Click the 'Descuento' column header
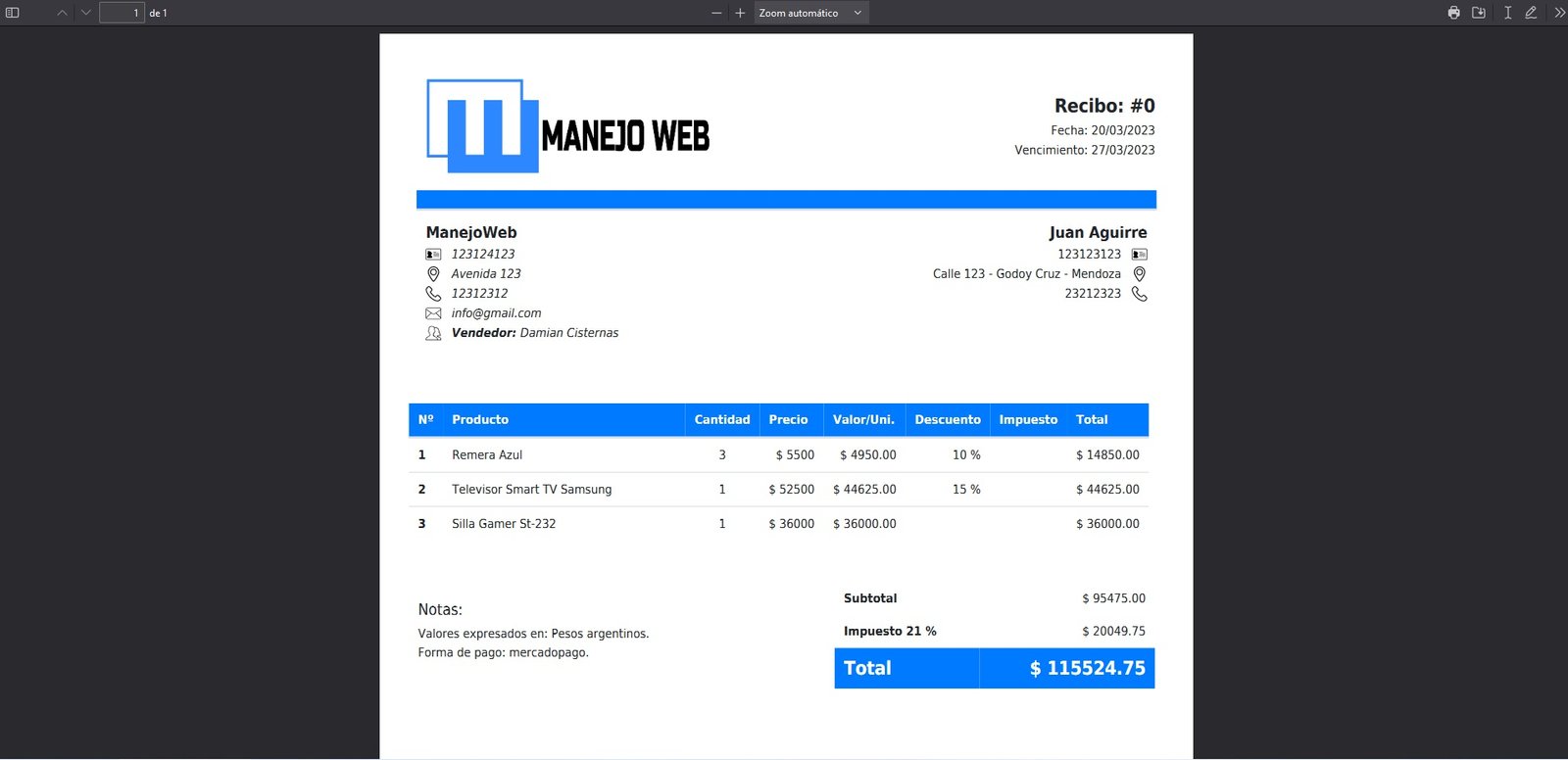Image resolution: width=1568 pixels, height=760 pixels. [x=948, y=419]
